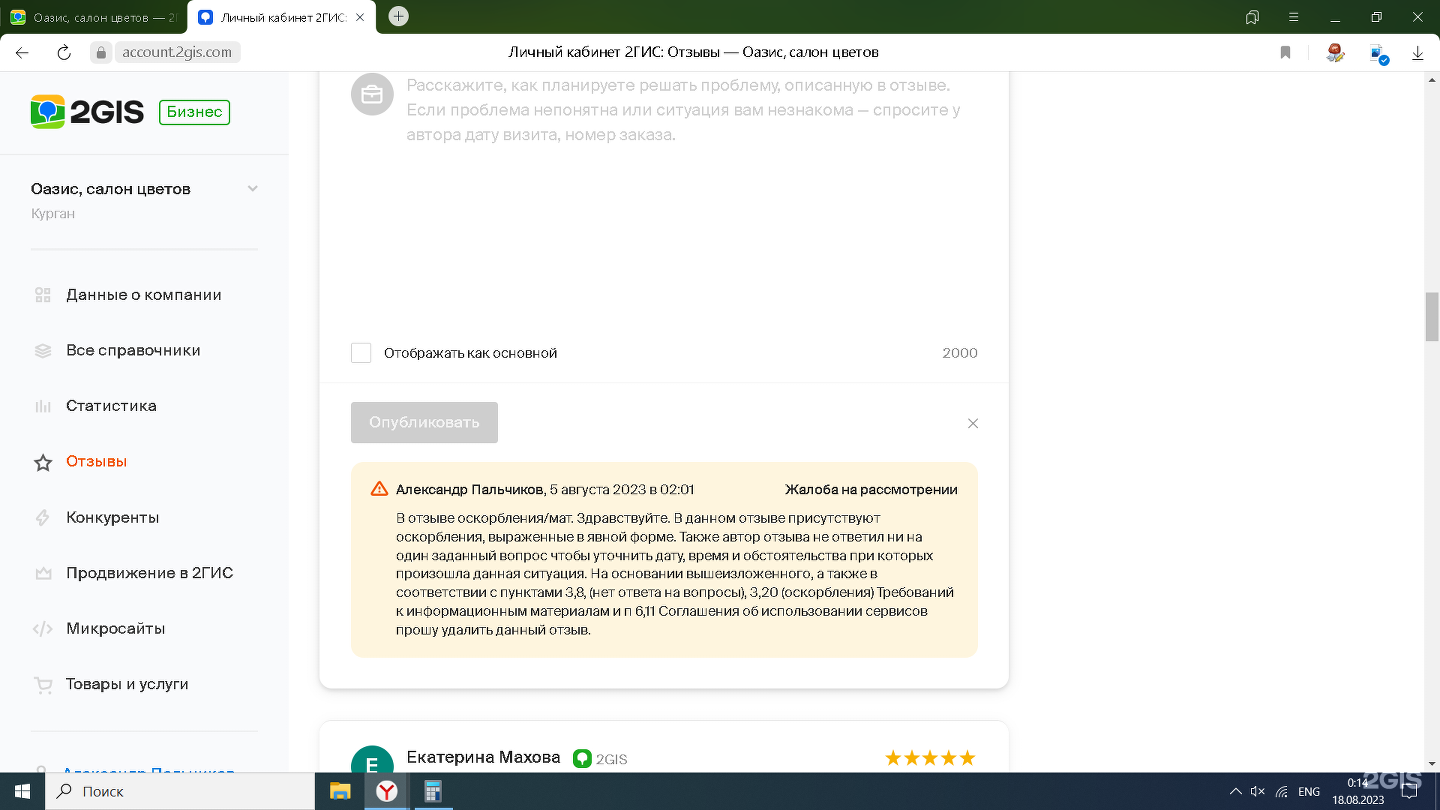Click the Товары и услуги cart icon
This screenshot has height=810, width=1440.
[x=43, y=685]
